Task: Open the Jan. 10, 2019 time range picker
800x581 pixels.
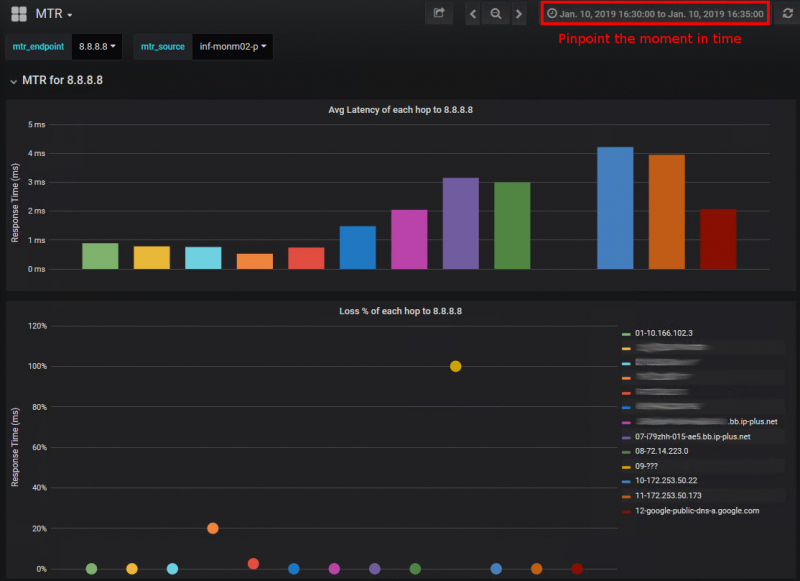Action: pyautogui.click(x=656, y=14)
